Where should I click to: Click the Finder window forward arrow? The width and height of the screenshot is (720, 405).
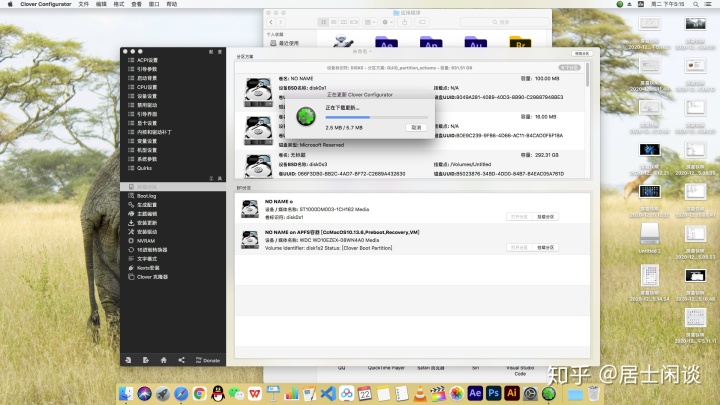pyautogui.click(x=281, y=22)
